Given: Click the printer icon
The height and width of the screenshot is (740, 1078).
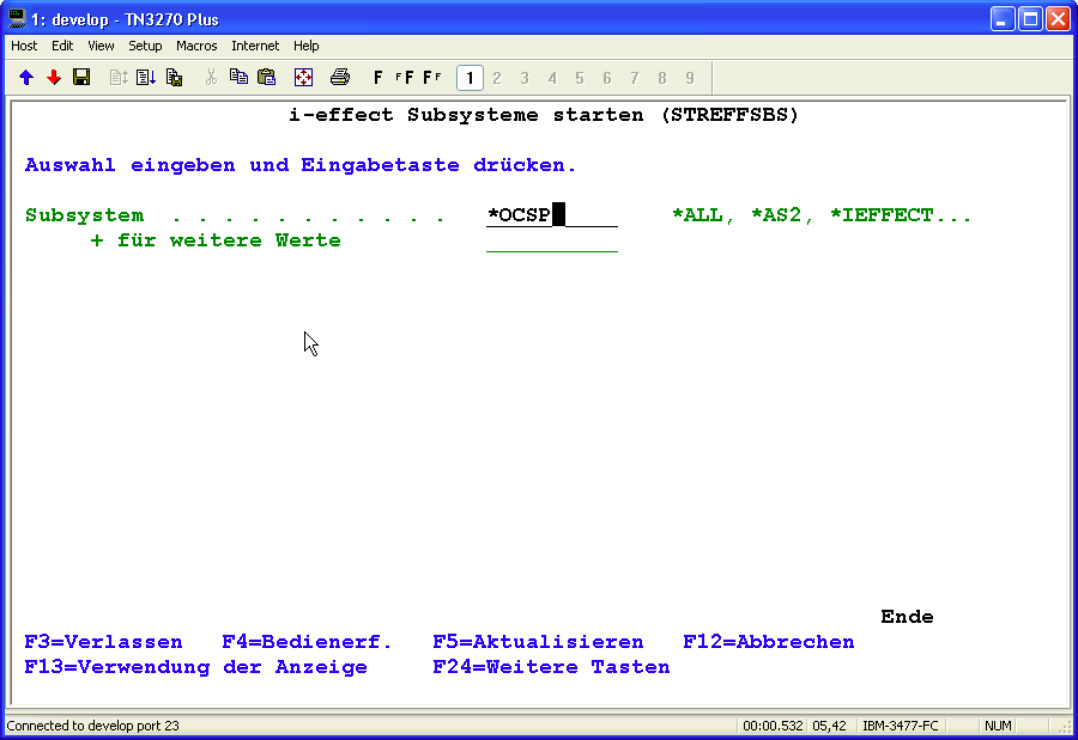Looking at the screenshot, I should tap(340, 78).
